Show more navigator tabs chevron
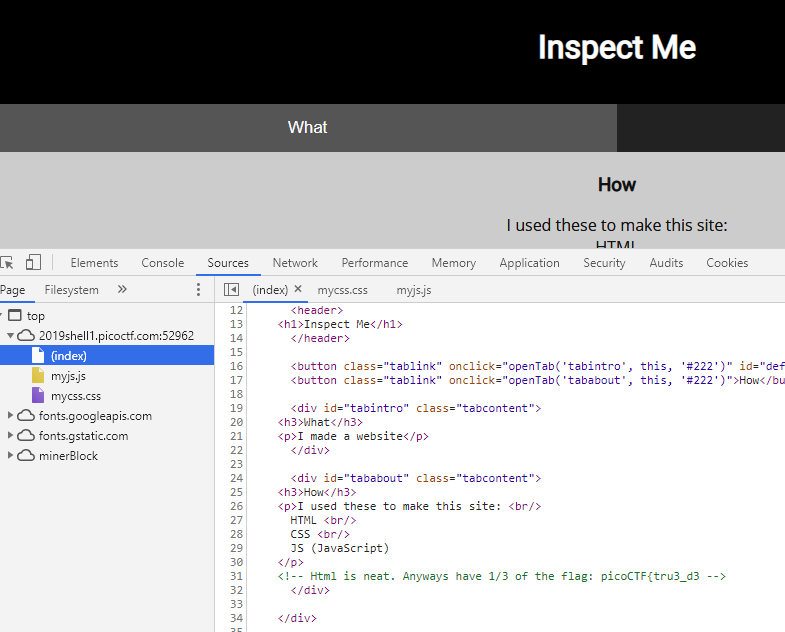 click(x=122, y=289)
